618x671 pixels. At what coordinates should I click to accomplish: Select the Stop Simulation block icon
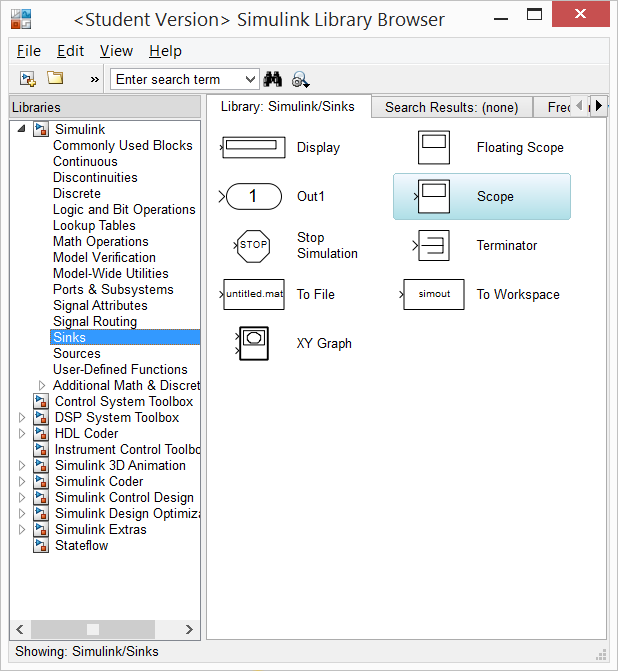click(x=253, y=246)
